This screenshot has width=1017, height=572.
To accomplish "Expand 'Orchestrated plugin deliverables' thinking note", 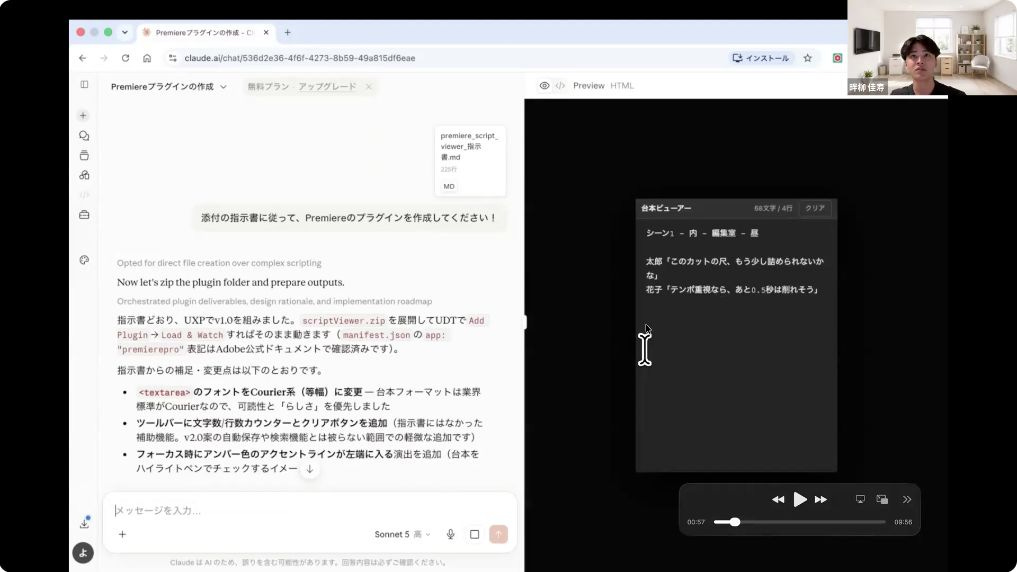I will click(x=274, y=301).
